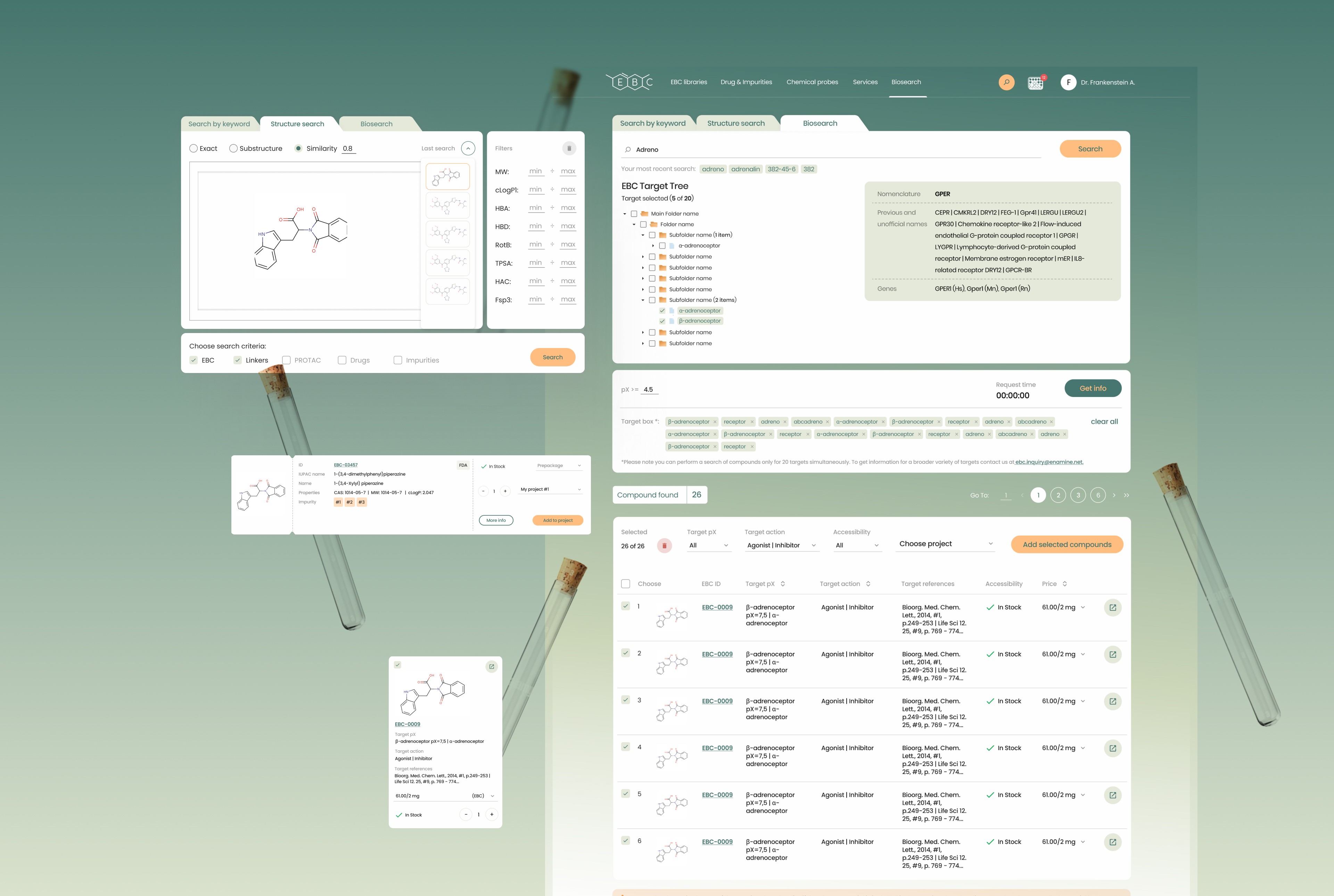1334x896 pixels.
Task: Click the EBC logo in the header
Action: point(629,82)
